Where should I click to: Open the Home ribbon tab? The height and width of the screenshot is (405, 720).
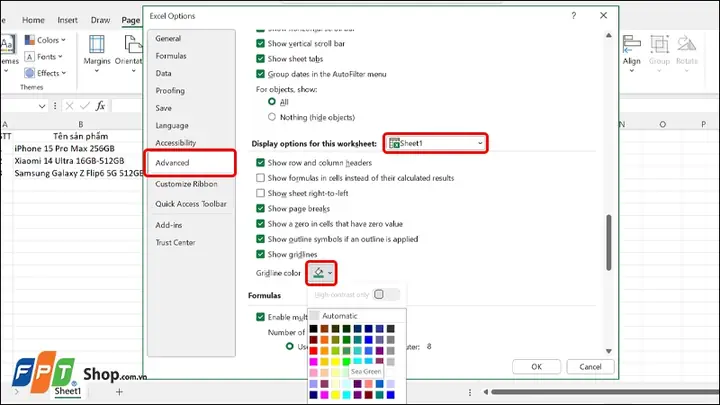point(34,20)
